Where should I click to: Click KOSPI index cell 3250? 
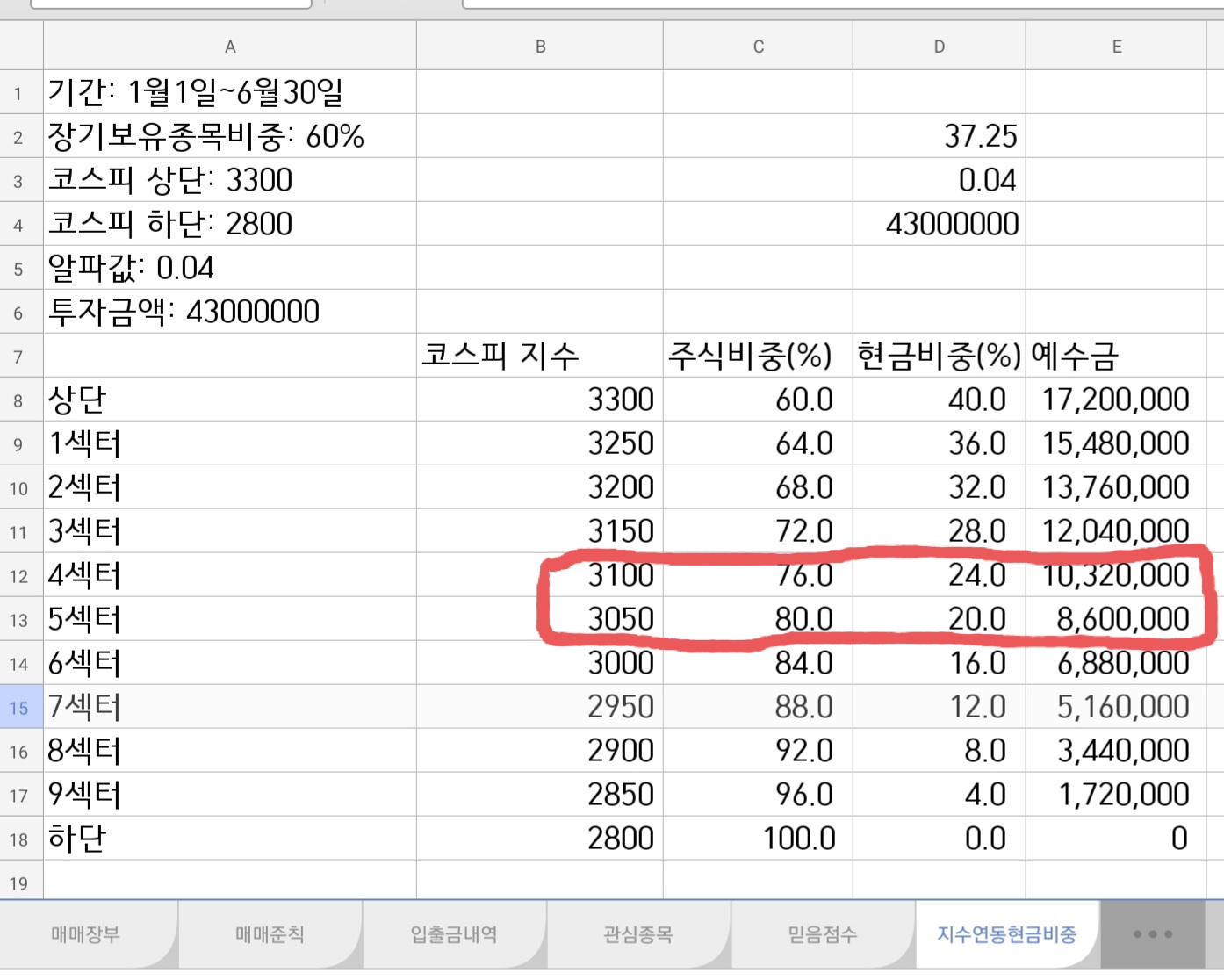point(540,443)
